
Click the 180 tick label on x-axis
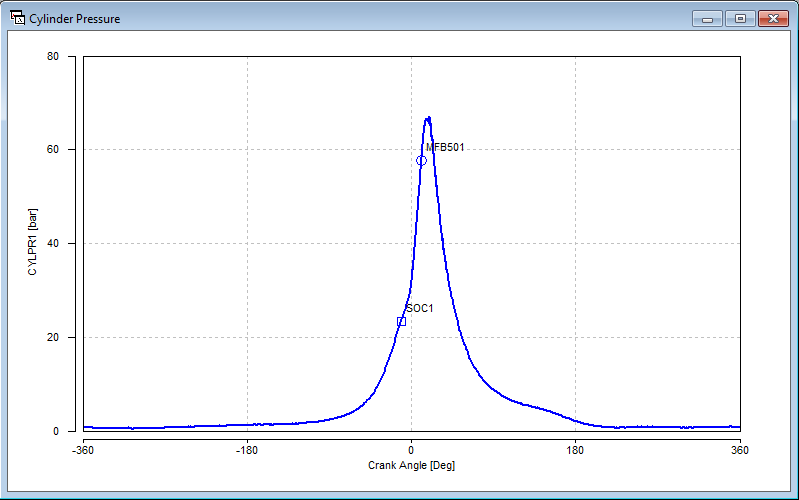575,450
